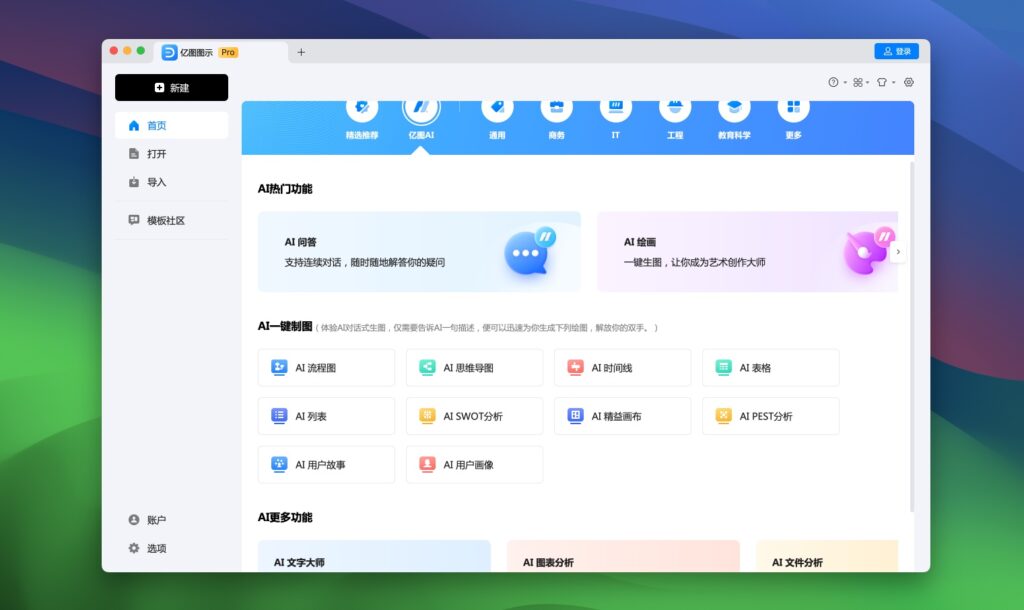Open the settings gear icon top right
The image size is (1024, 610).
point(909,83)
